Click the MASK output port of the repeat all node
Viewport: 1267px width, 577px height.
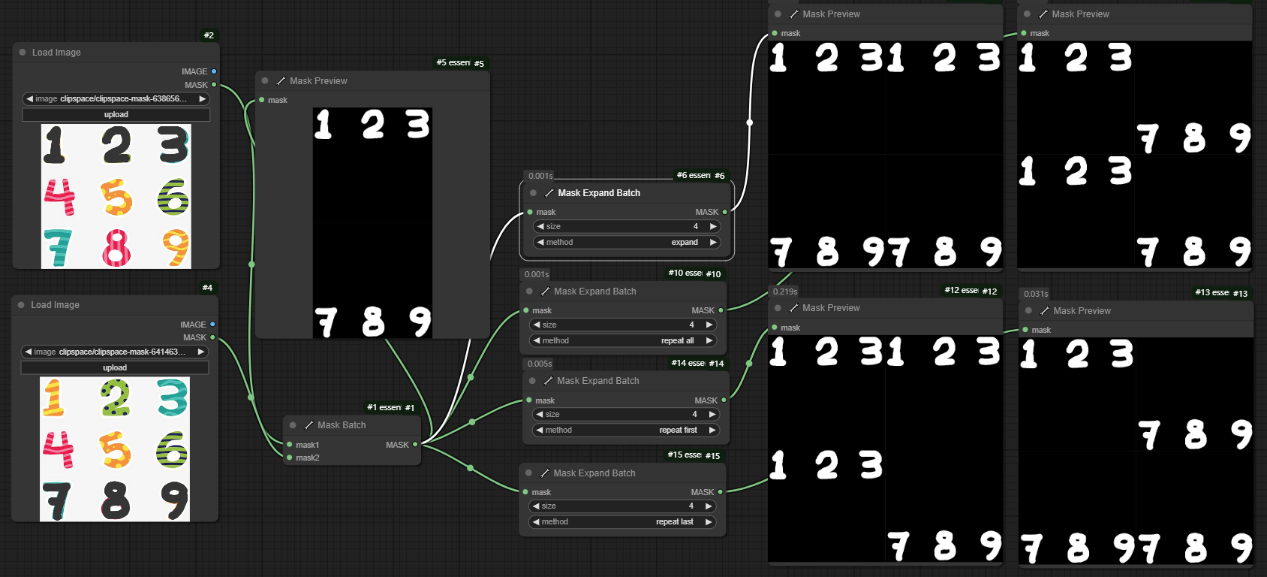coord(724,310)
